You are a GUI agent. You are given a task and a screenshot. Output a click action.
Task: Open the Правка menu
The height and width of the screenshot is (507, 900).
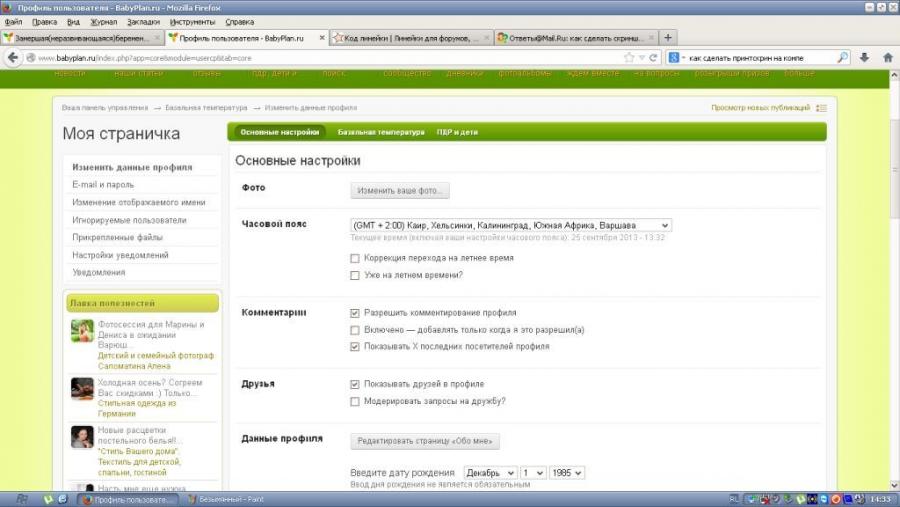[x=44, y=22]
